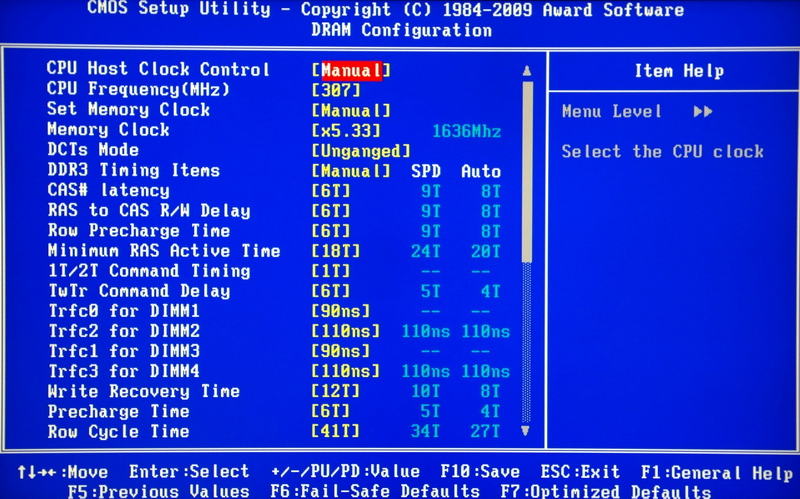
Task: Click the Set Memory Clock label
Action: tap(129, 109)
